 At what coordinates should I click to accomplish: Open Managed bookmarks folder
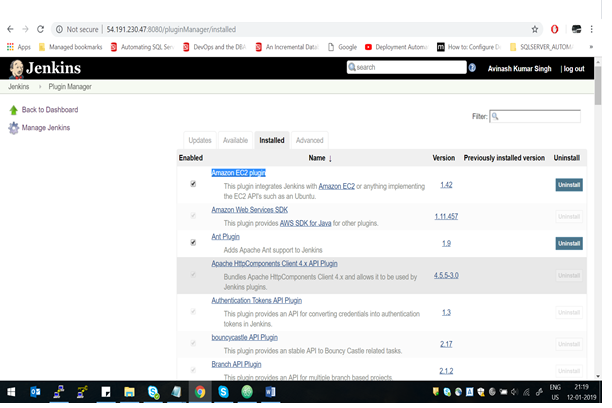point(71,47)
